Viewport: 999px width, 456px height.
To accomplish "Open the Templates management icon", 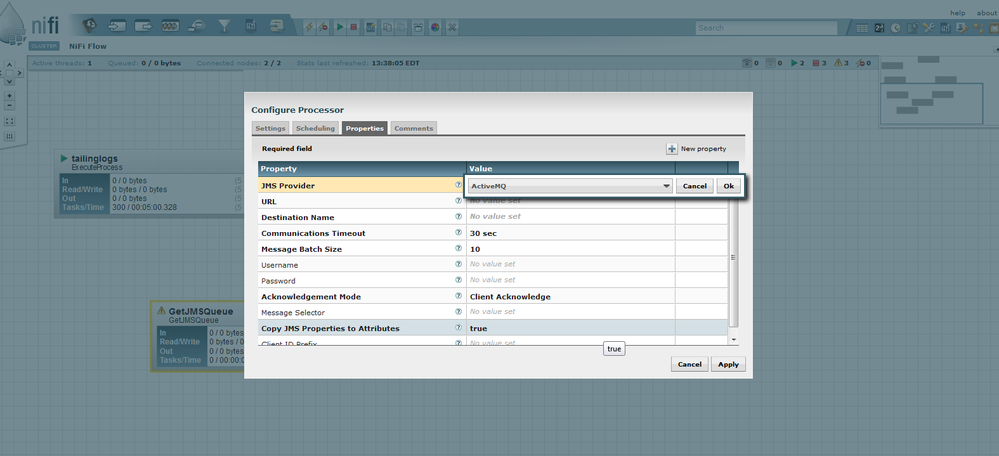I will coord(945,28).
